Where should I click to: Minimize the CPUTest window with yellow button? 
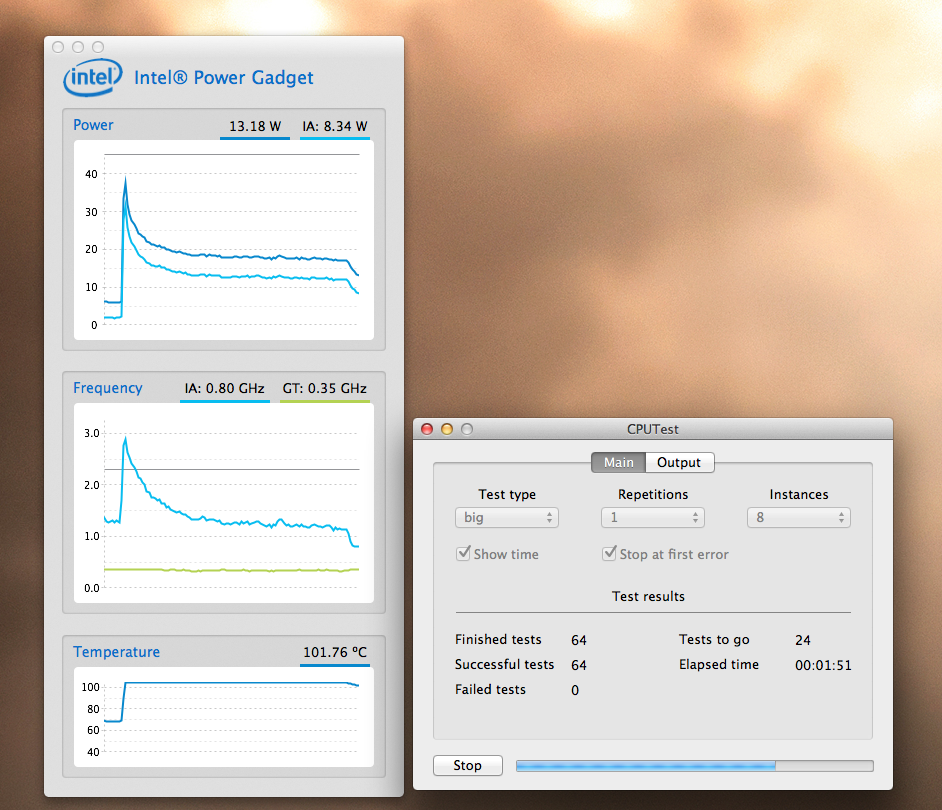pyautogui.click(x=447, y=429)
